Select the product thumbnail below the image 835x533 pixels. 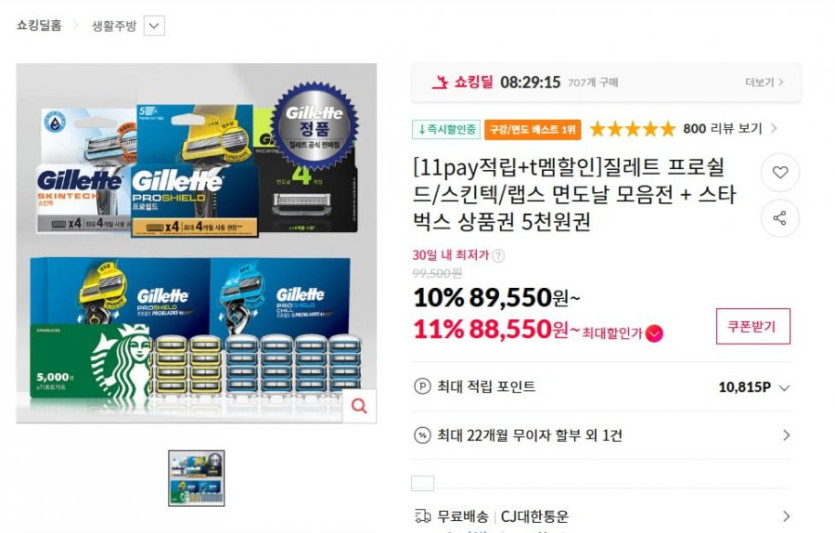[x=197, y=478]
